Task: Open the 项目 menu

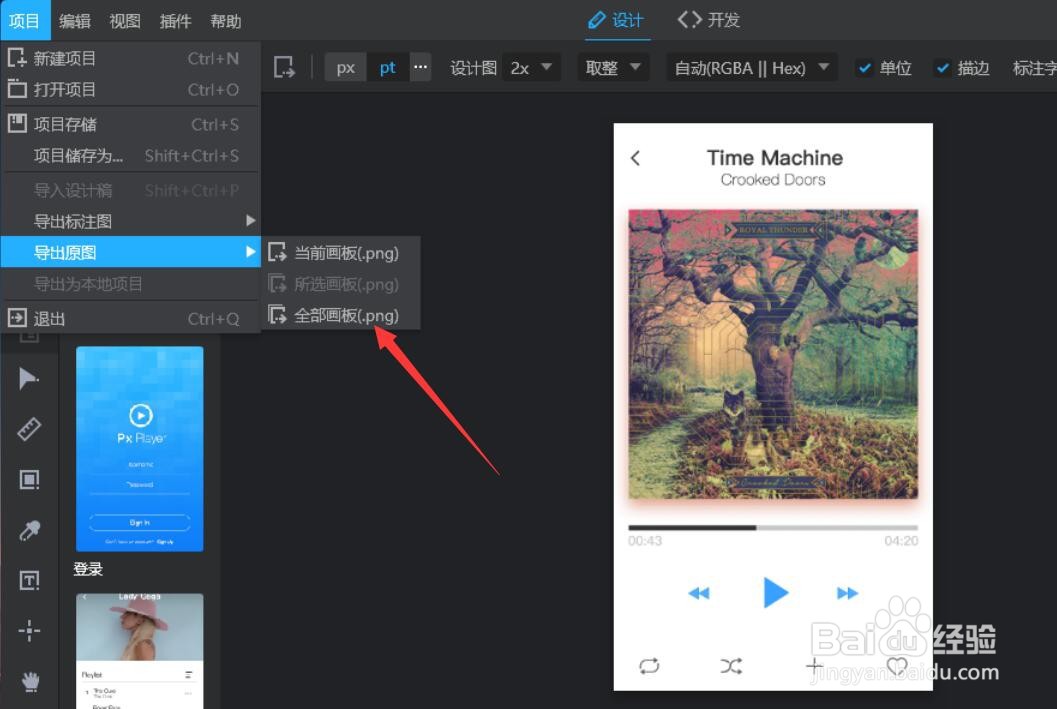Action: [24, 21]
